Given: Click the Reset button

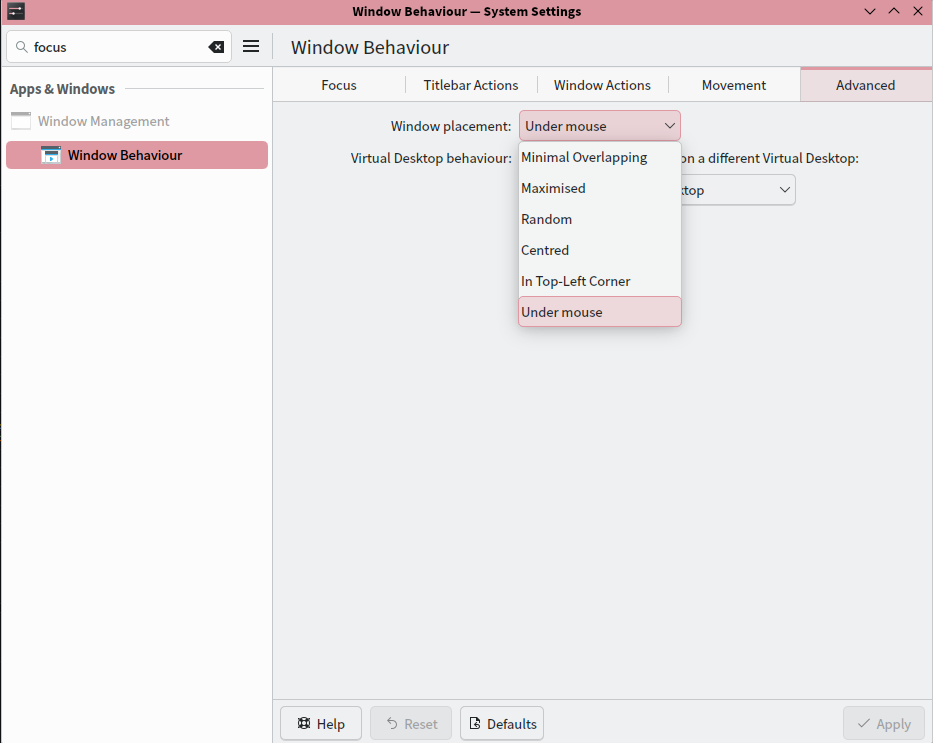Looking at the screenshot, I should click(411, 723).
